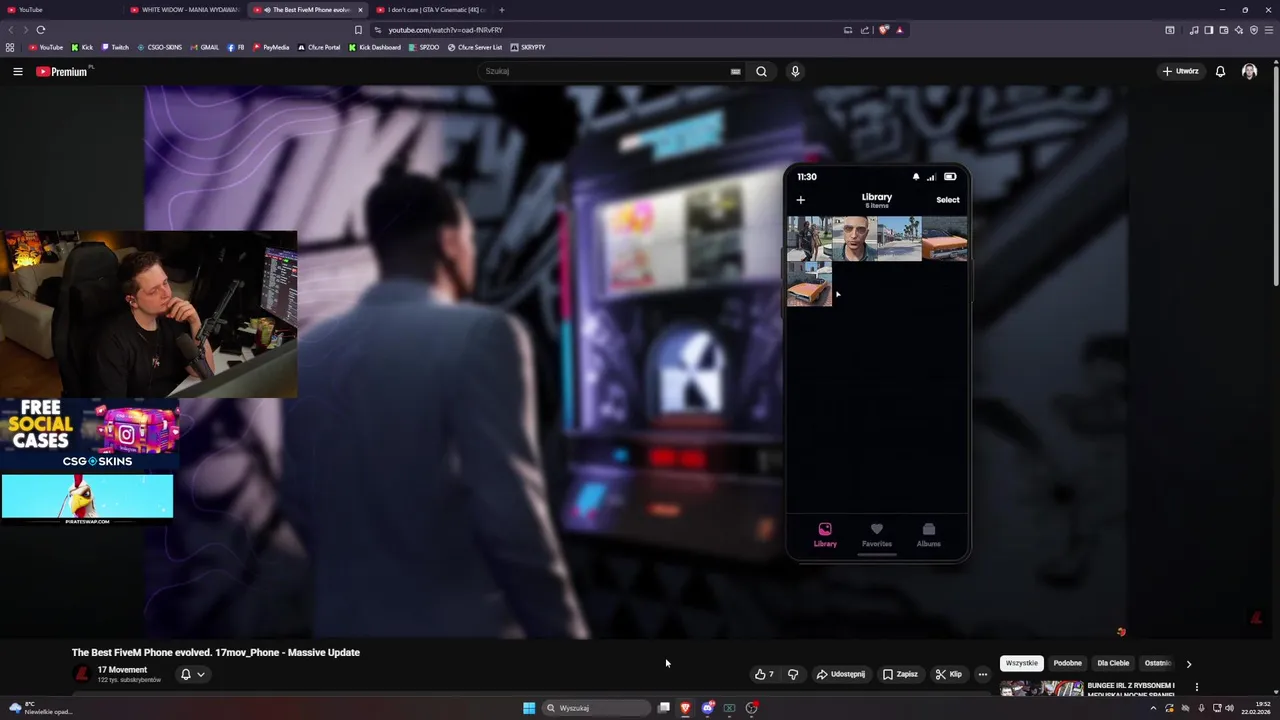The height and width of the screenshot is (720, 1280).
Task: Click the BUNGEE IRL suggested video thumbnail
Action: click(1042, 688)
